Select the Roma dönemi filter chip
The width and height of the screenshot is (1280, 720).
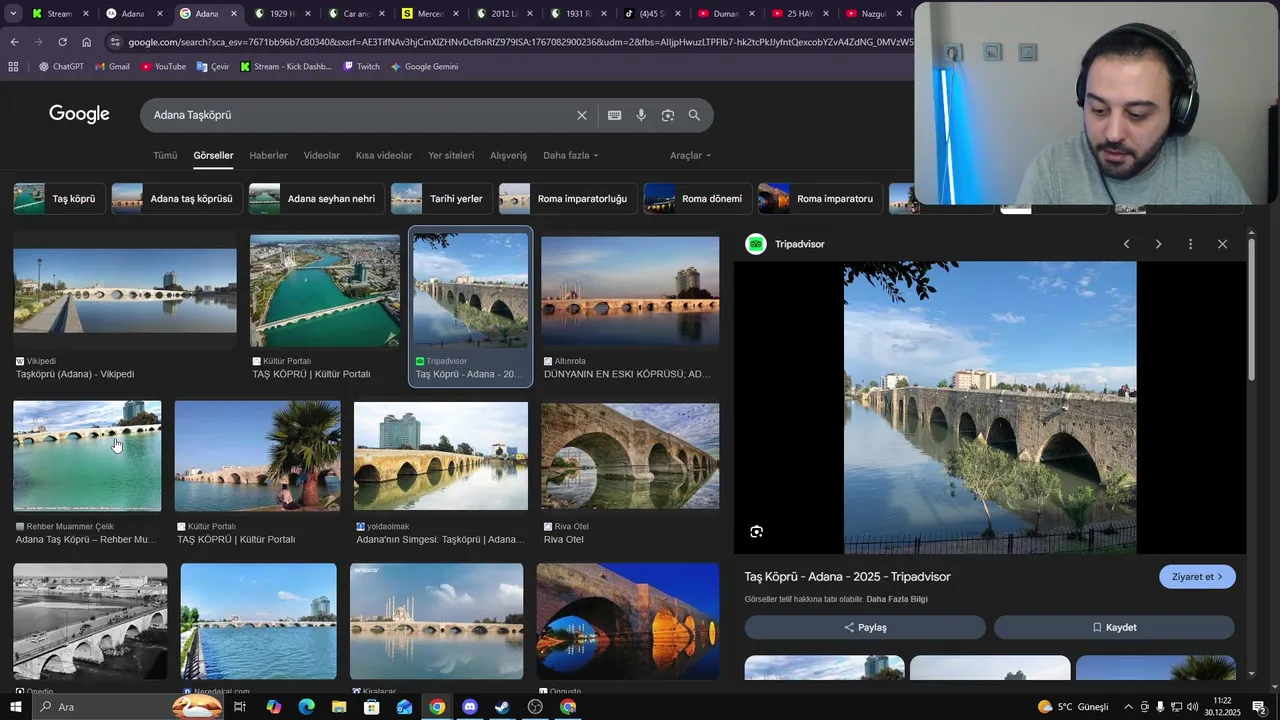tap(697, 199)
